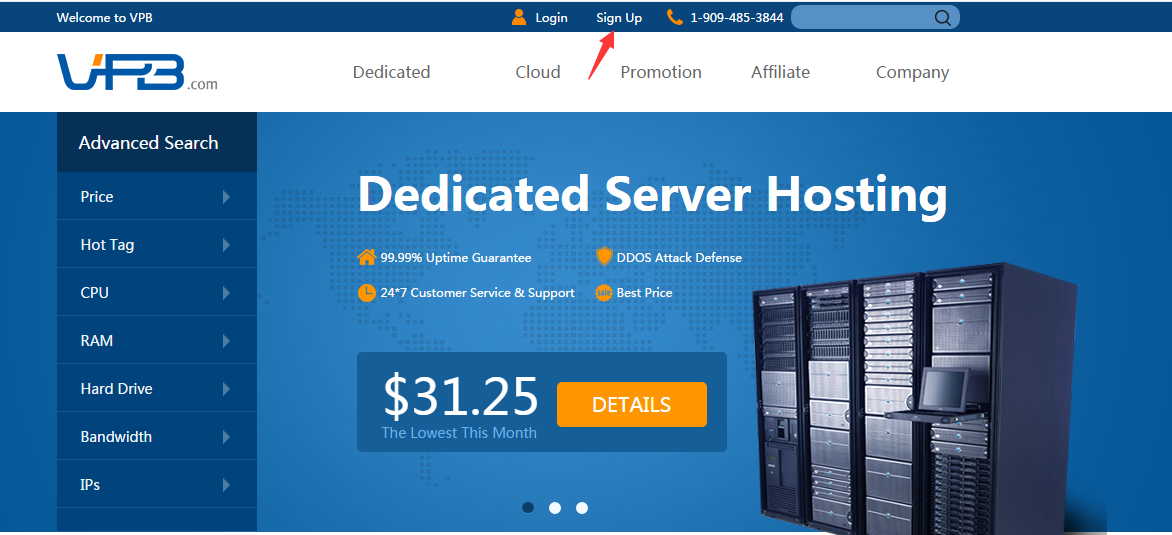
Task: Expand the IPs filter arrow
Action: pyautogui.click(x=226, y=485)
